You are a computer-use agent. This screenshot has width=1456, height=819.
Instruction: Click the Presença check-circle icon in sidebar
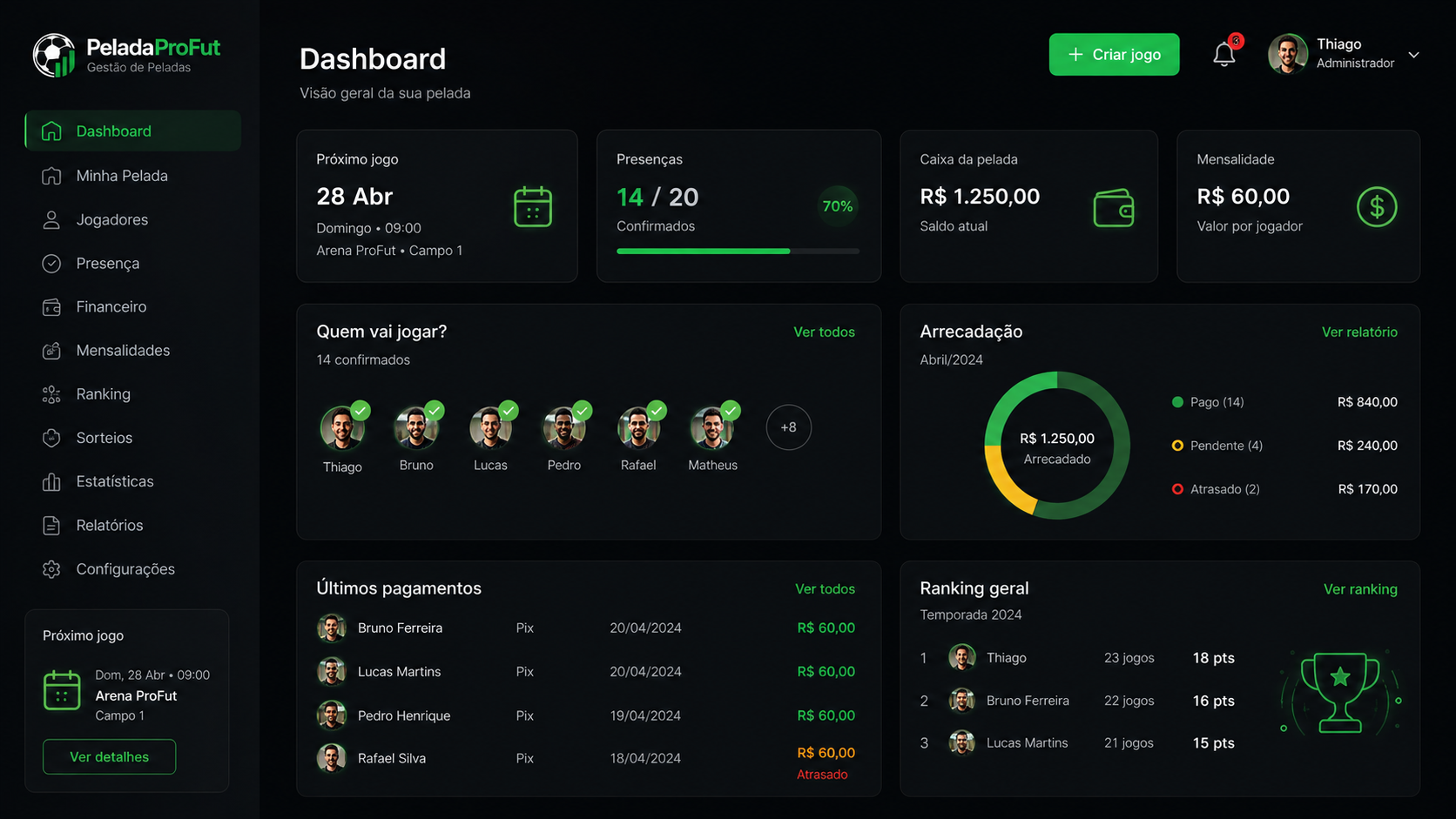click(51, 264)
